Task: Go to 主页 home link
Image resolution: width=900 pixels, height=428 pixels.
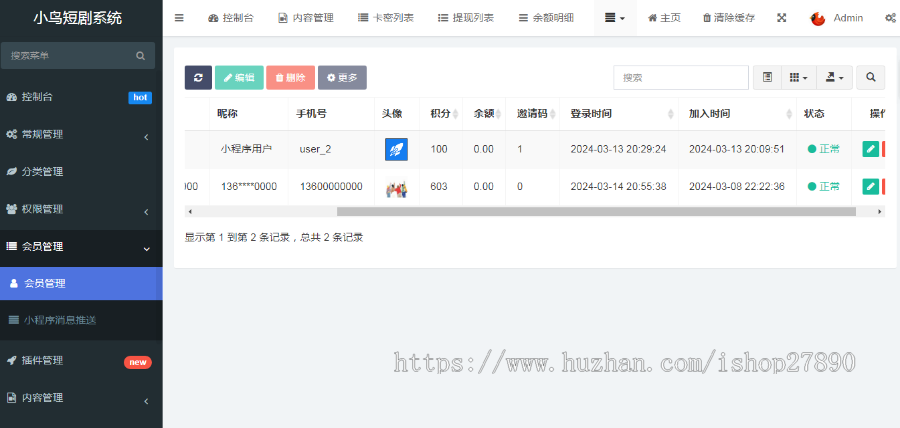Action: pyautogui.click(x=664, y=18)
